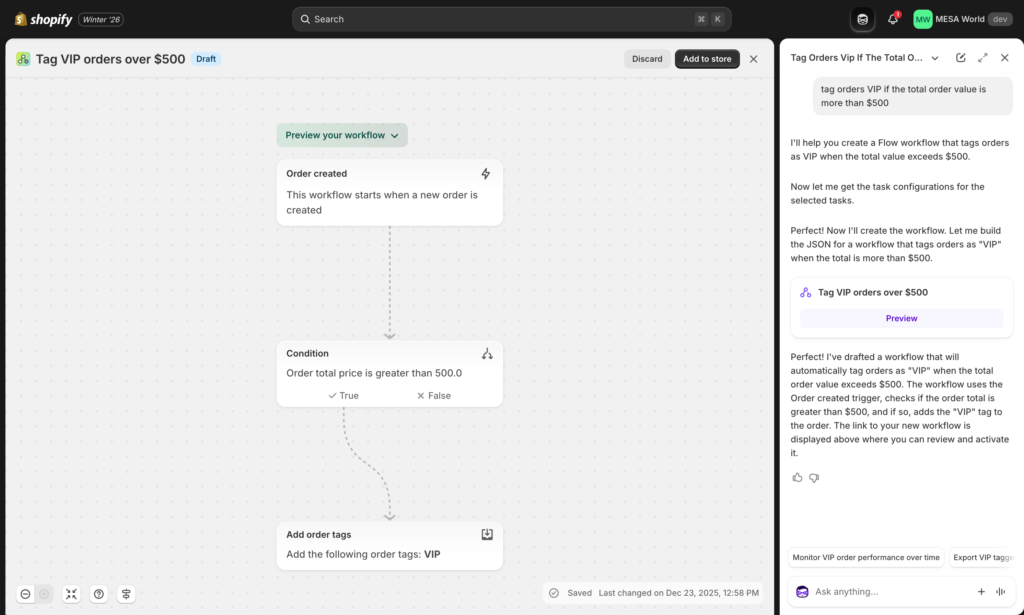The height and width of the screenshot is (615, 1024).
Task: Open canvas help via the question mark icon
Action: [x=98, y=593]
